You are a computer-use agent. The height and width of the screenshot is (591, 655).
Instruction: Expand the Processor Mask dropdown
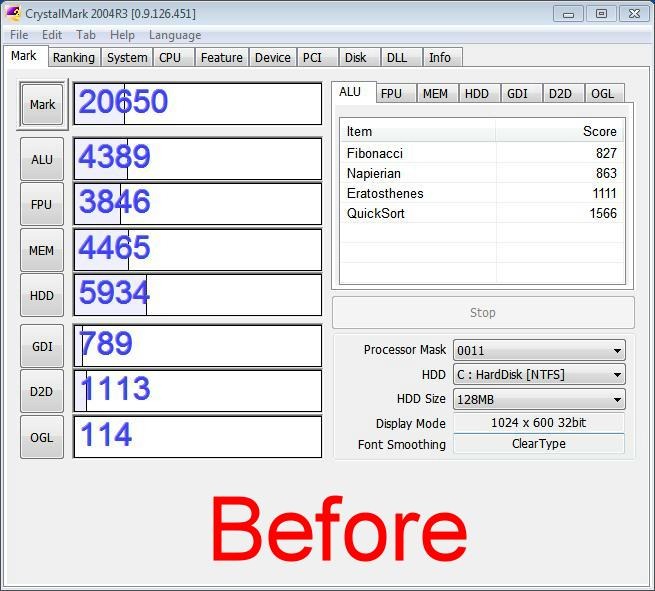[538, 350]
